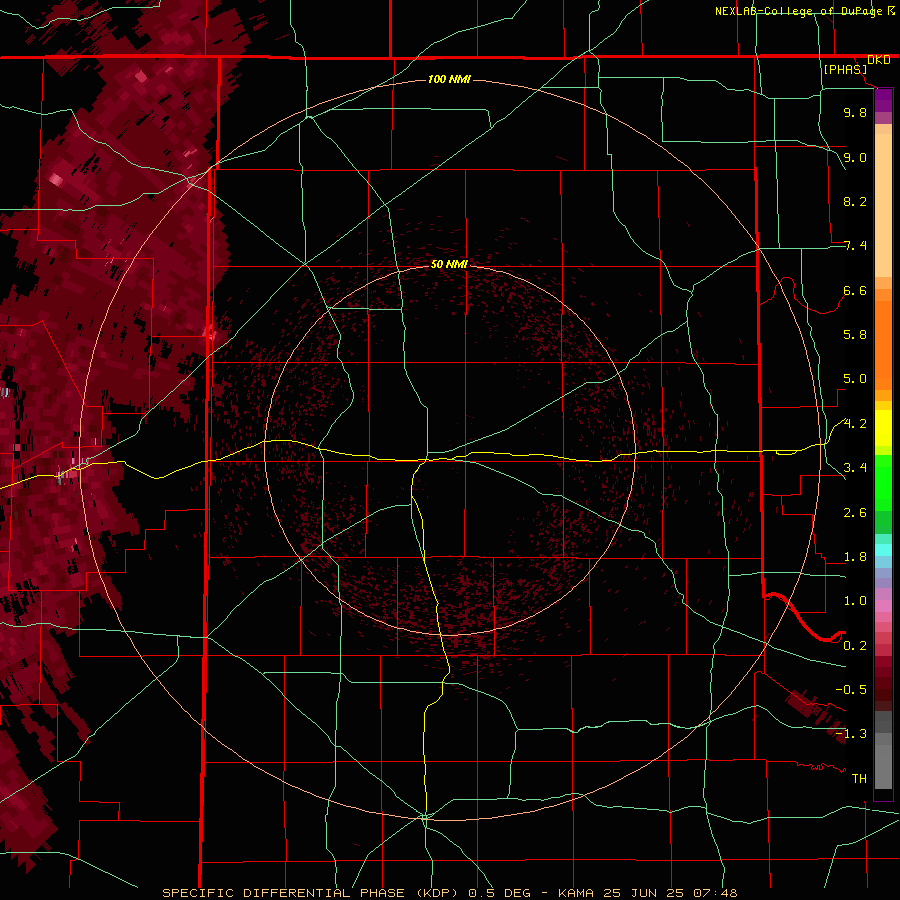The height and width of the screenshot is (900, 900).
Task: Click the "SPECIFIC DIFFERENTIAL PHASE (KDP)" caption
Action: pyautogui.click(x=309, y=893)
